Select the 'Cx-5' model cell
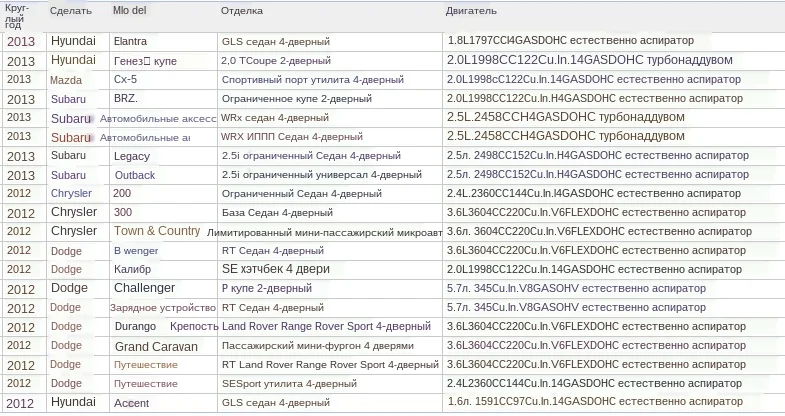This screenshot has height=416, width=785. tap(125, 79)
